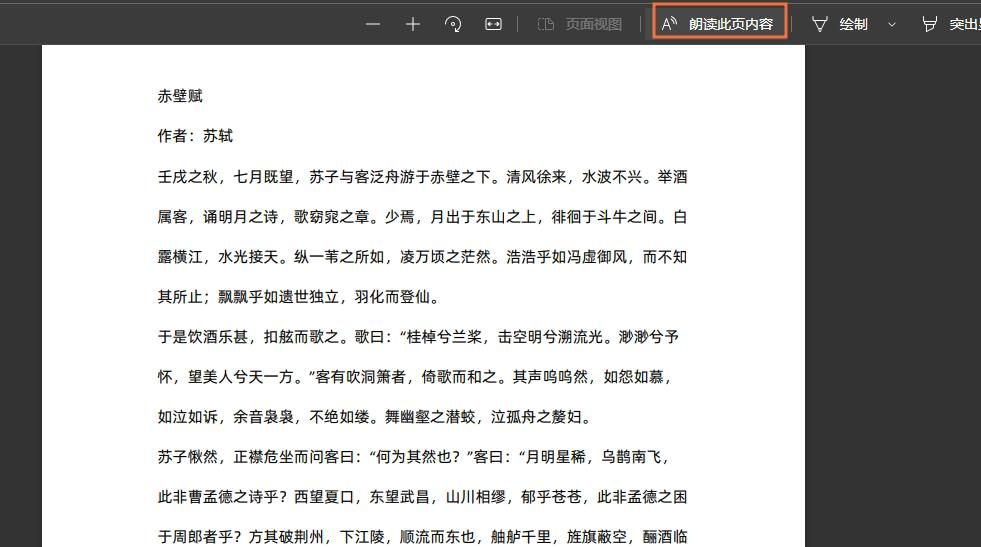Expand the 绘制 dropdown arrow
The width and height of the screenshot is (981, 547).
coord(892,24)
